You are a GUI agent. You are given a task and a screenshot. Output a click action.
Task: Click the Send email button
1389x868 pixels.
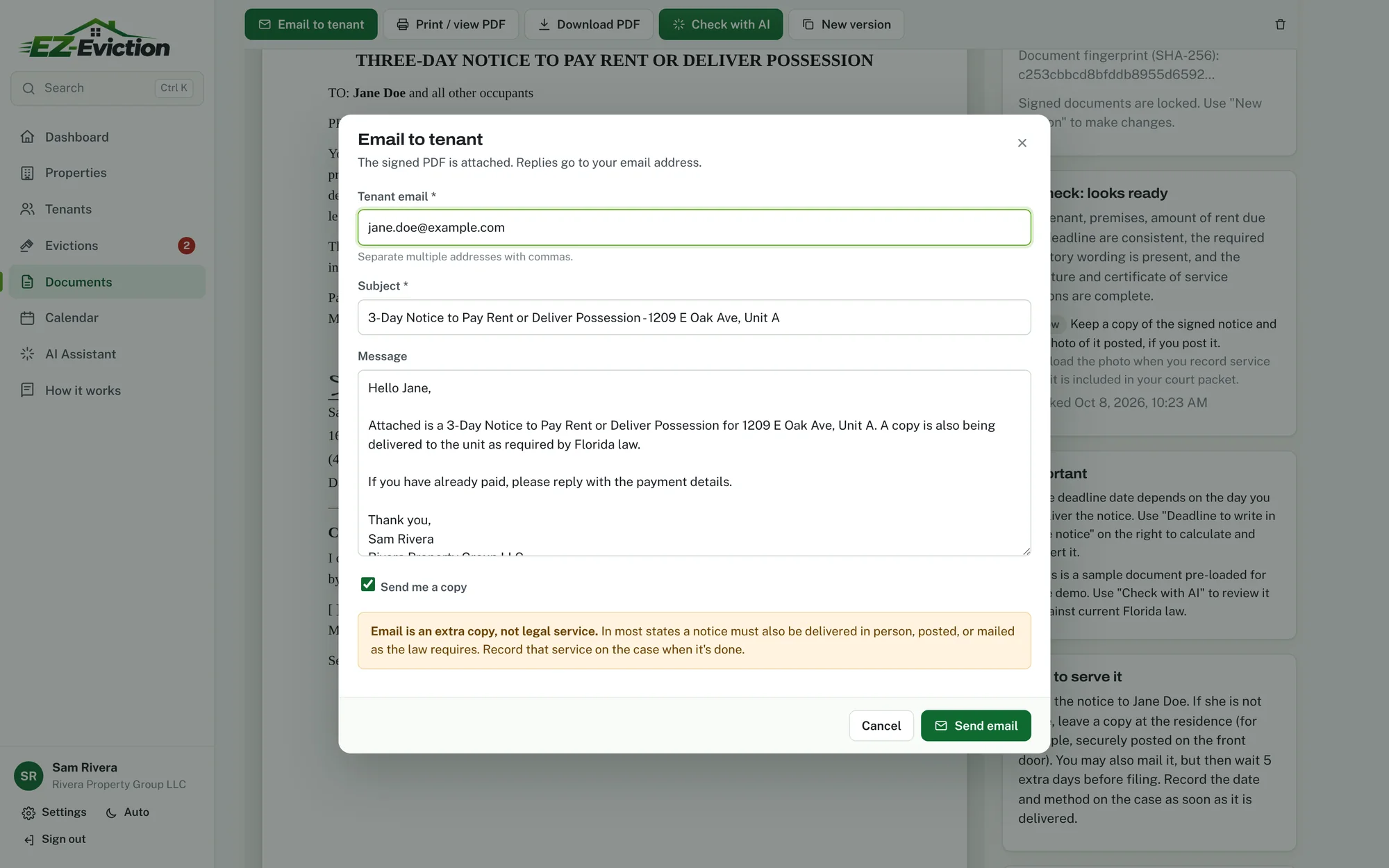coord(976,726)
